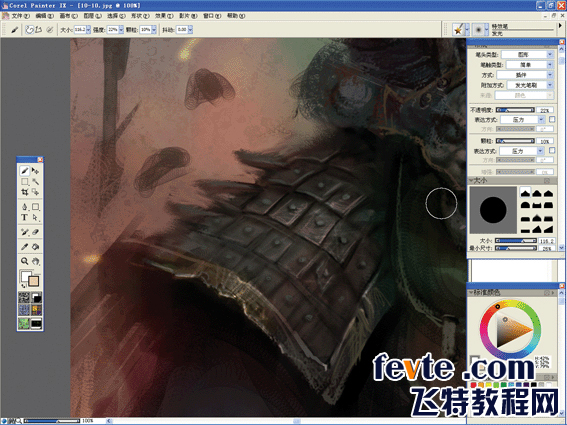Screen dimensions: 567x425
Task: Open the brush selector flyout arrow
Action: pyautogui.click(x=560, y=26)
